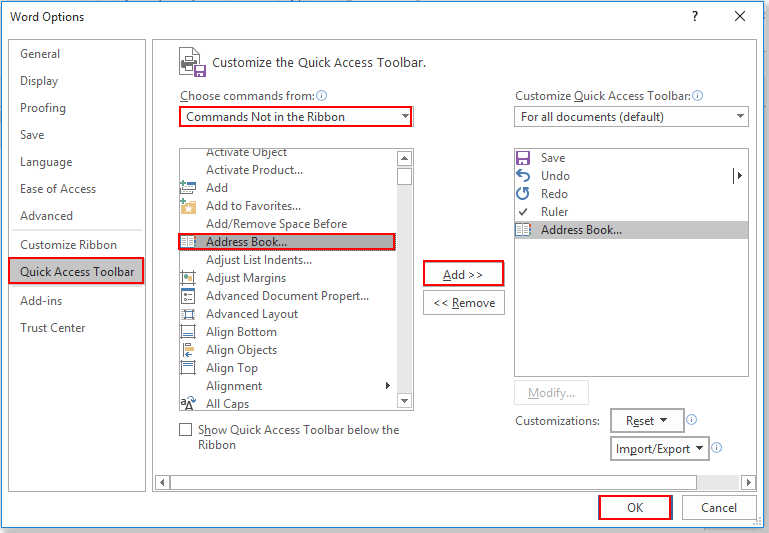Select the All Caps icon
Viewport: 769px width, 533px height.
188,404
